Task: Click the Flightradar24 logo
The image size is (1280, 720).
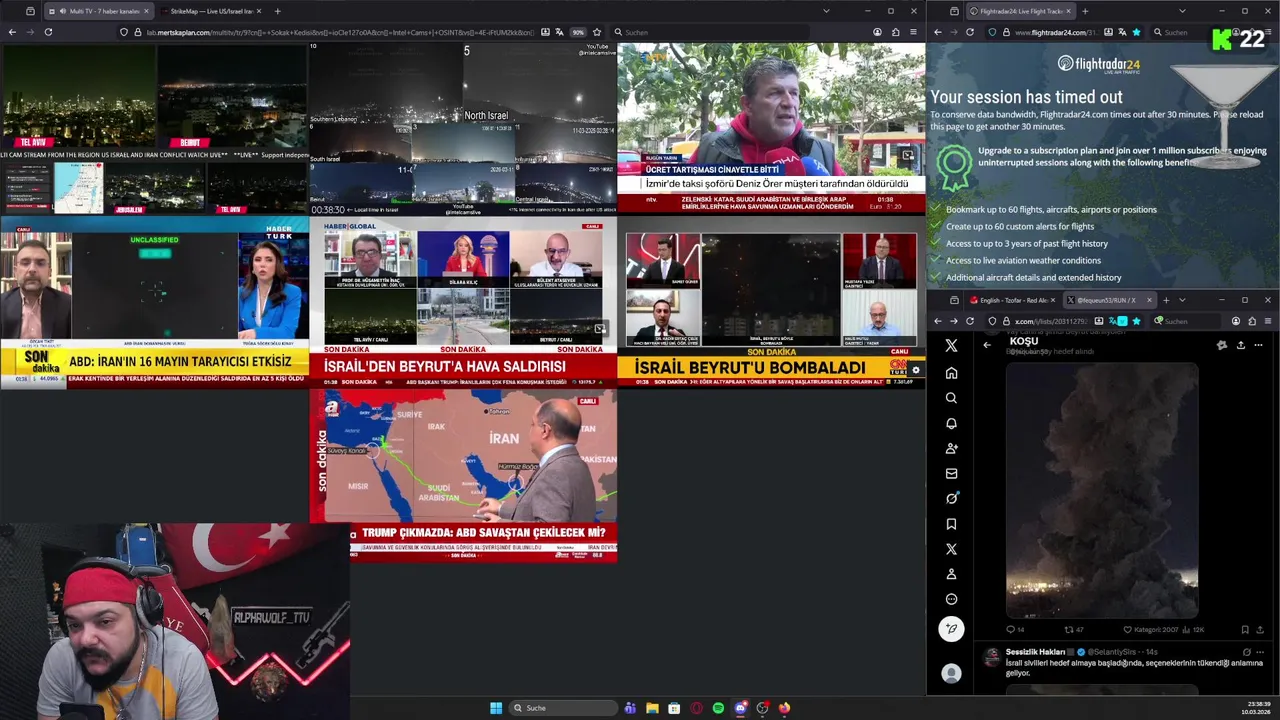Action: [x=1098, y=64]
